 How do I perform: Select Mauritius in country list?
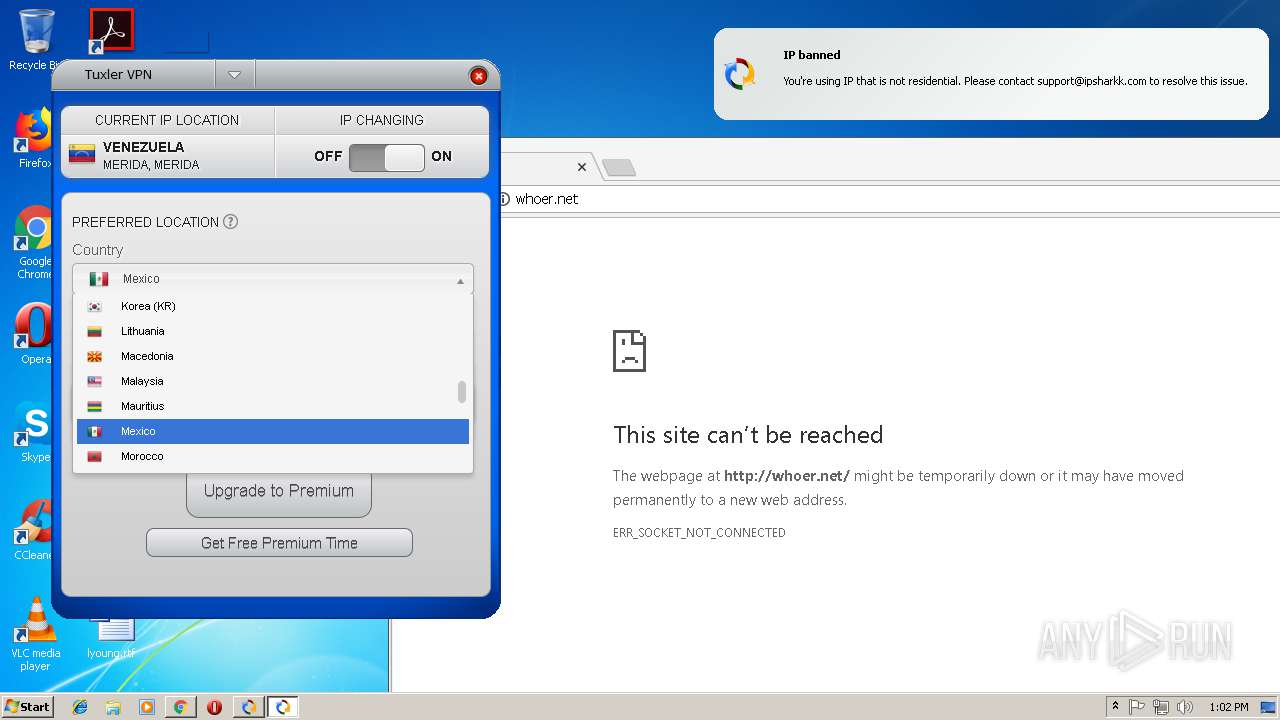coord(272,406)
